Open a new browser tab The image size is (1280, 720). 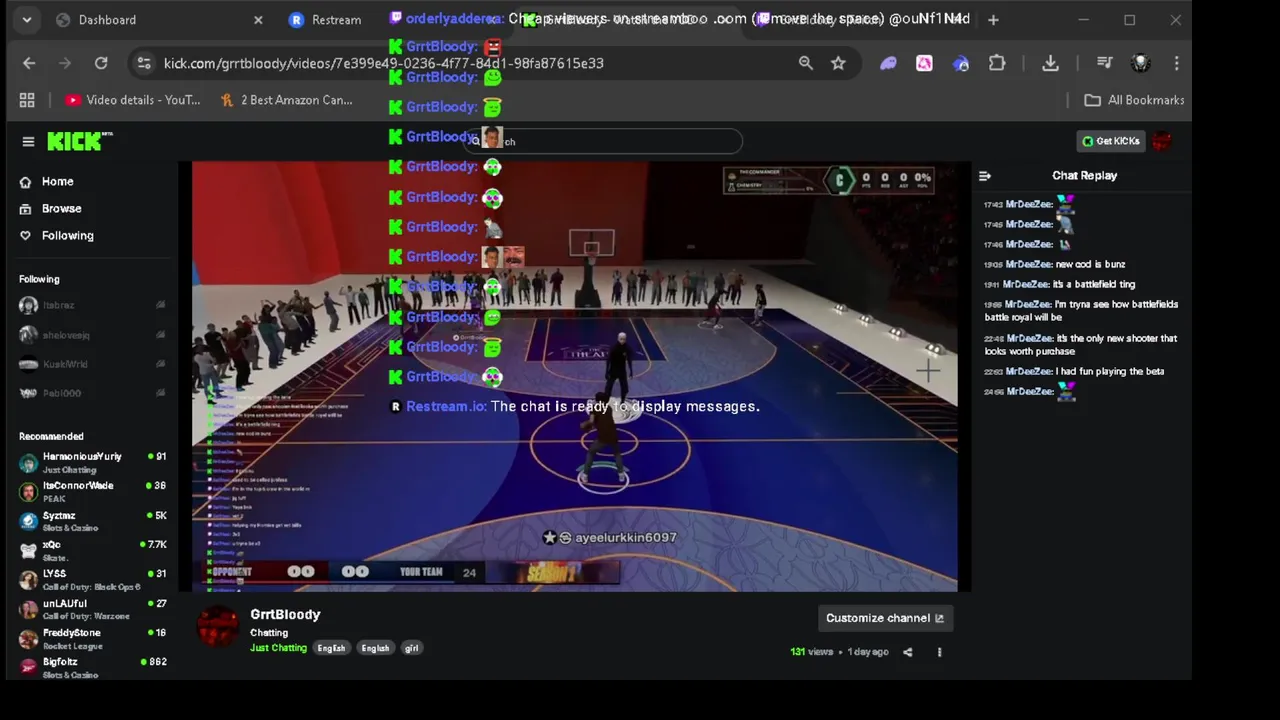993,19
